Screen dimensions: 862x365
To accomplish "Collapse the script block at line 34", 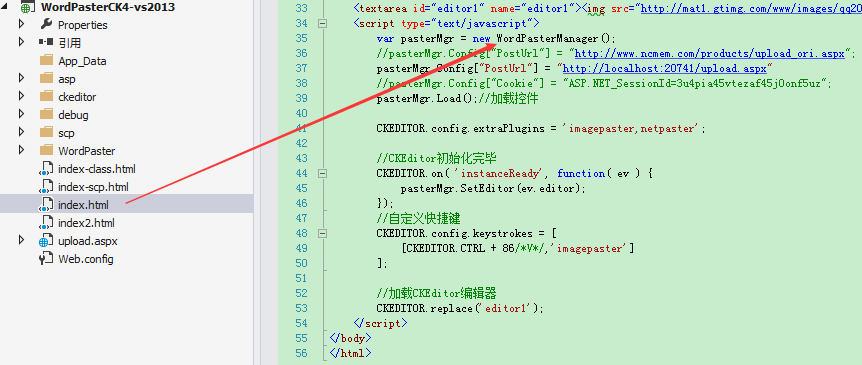I will (x=323, y=23).
